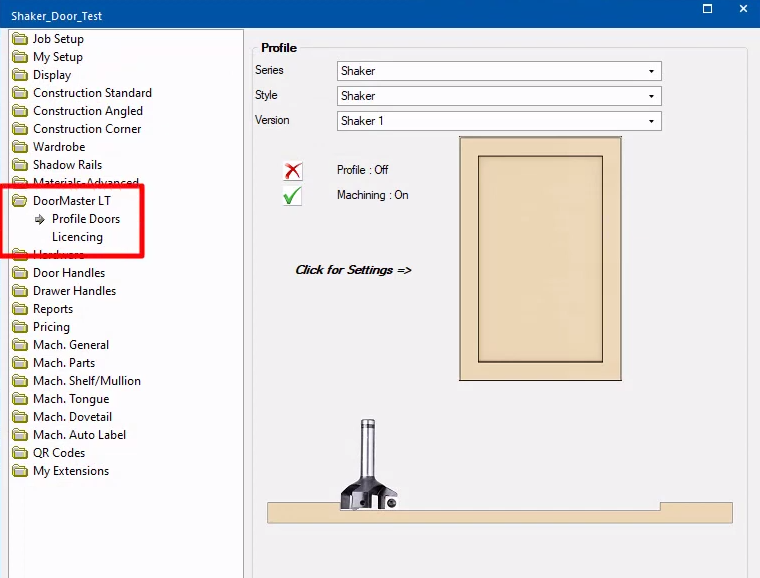Click the Wardrobe folder icon
Image resolution: width=760 pixels, height=578 pixels.
click(20, 146)
